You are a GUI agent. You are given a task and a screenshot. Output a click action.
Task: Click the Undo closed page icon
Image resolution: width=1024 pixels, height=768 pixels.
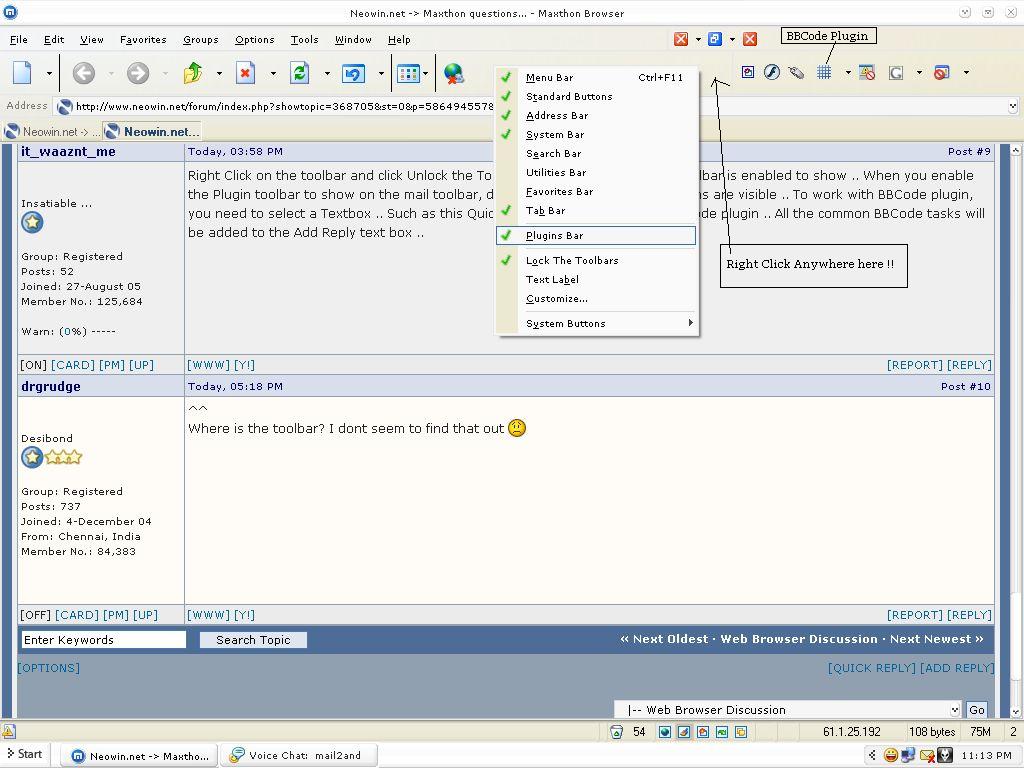[353, 73]
